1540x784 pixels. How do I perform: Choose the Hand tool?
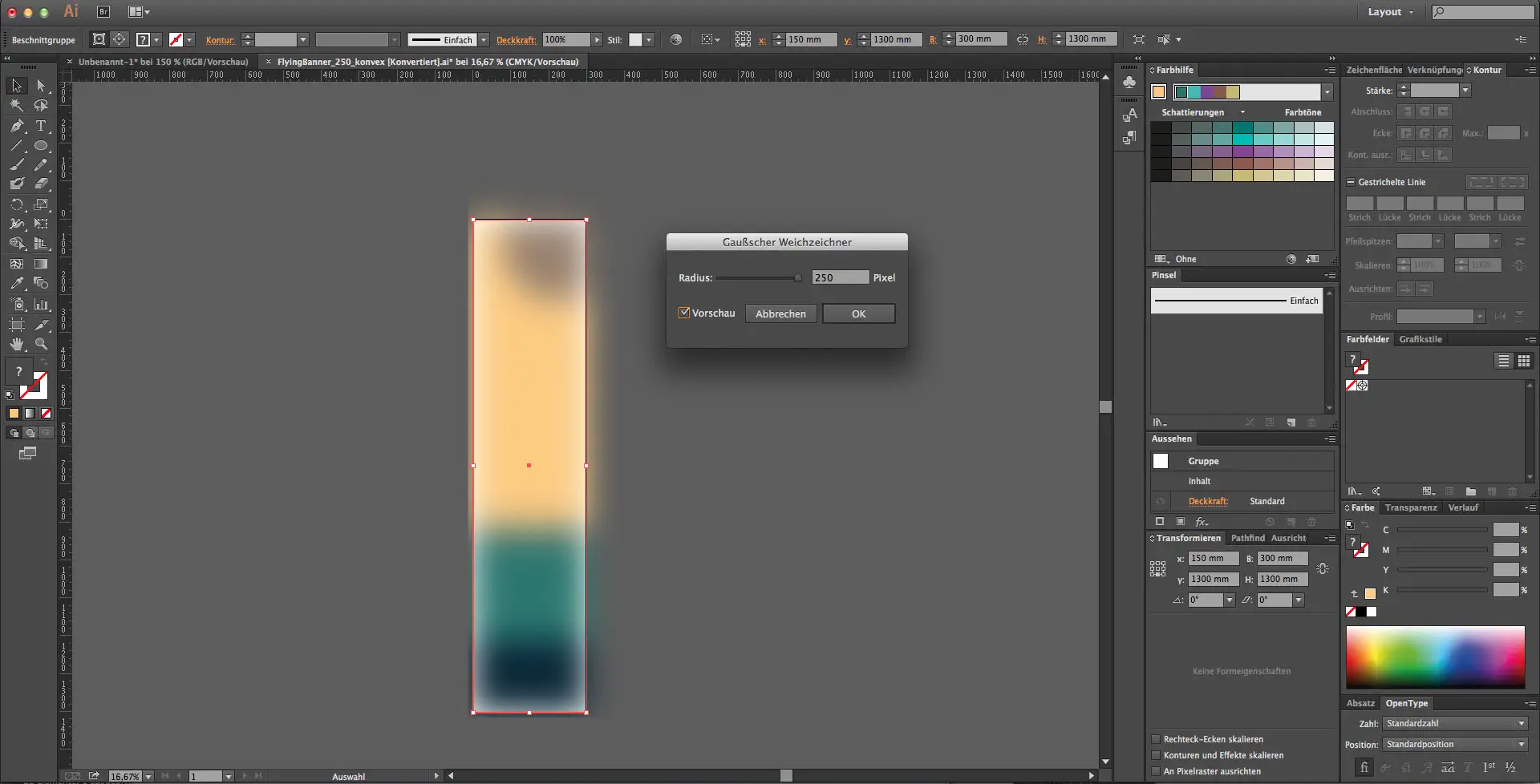pos(17,344)
